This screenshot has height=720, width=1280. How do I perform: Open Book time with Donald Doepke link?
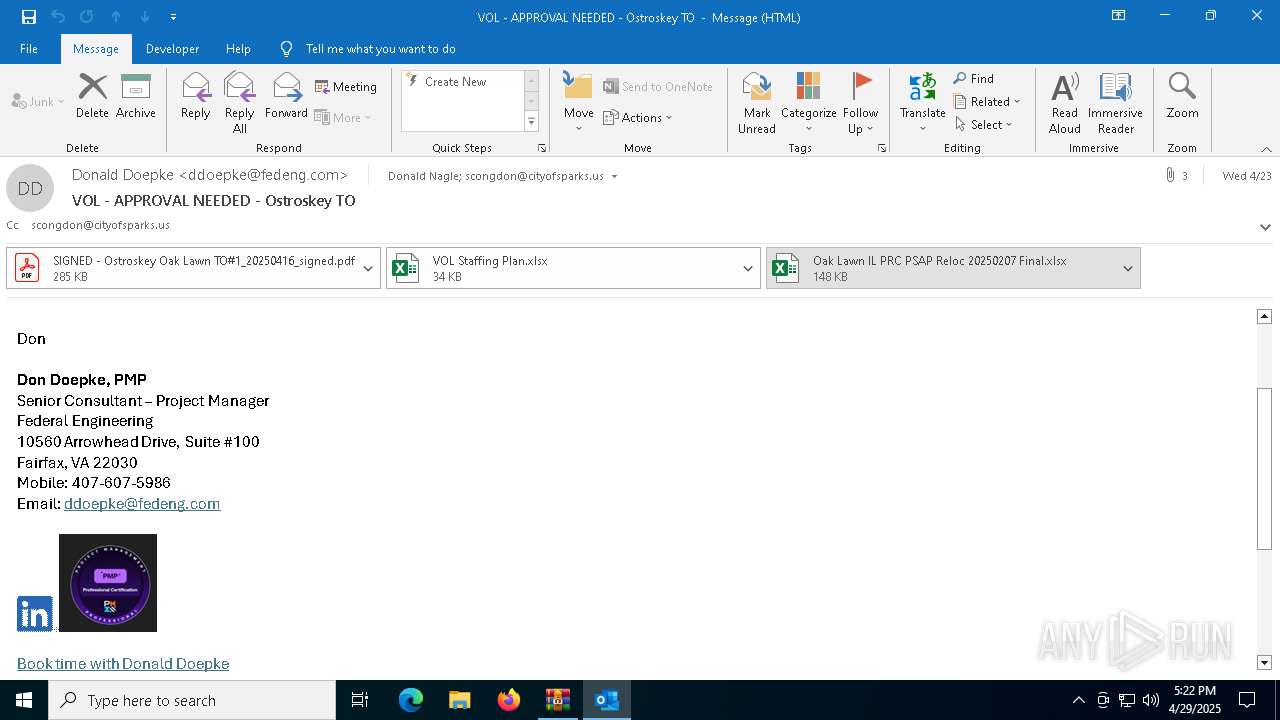[123, 664]
